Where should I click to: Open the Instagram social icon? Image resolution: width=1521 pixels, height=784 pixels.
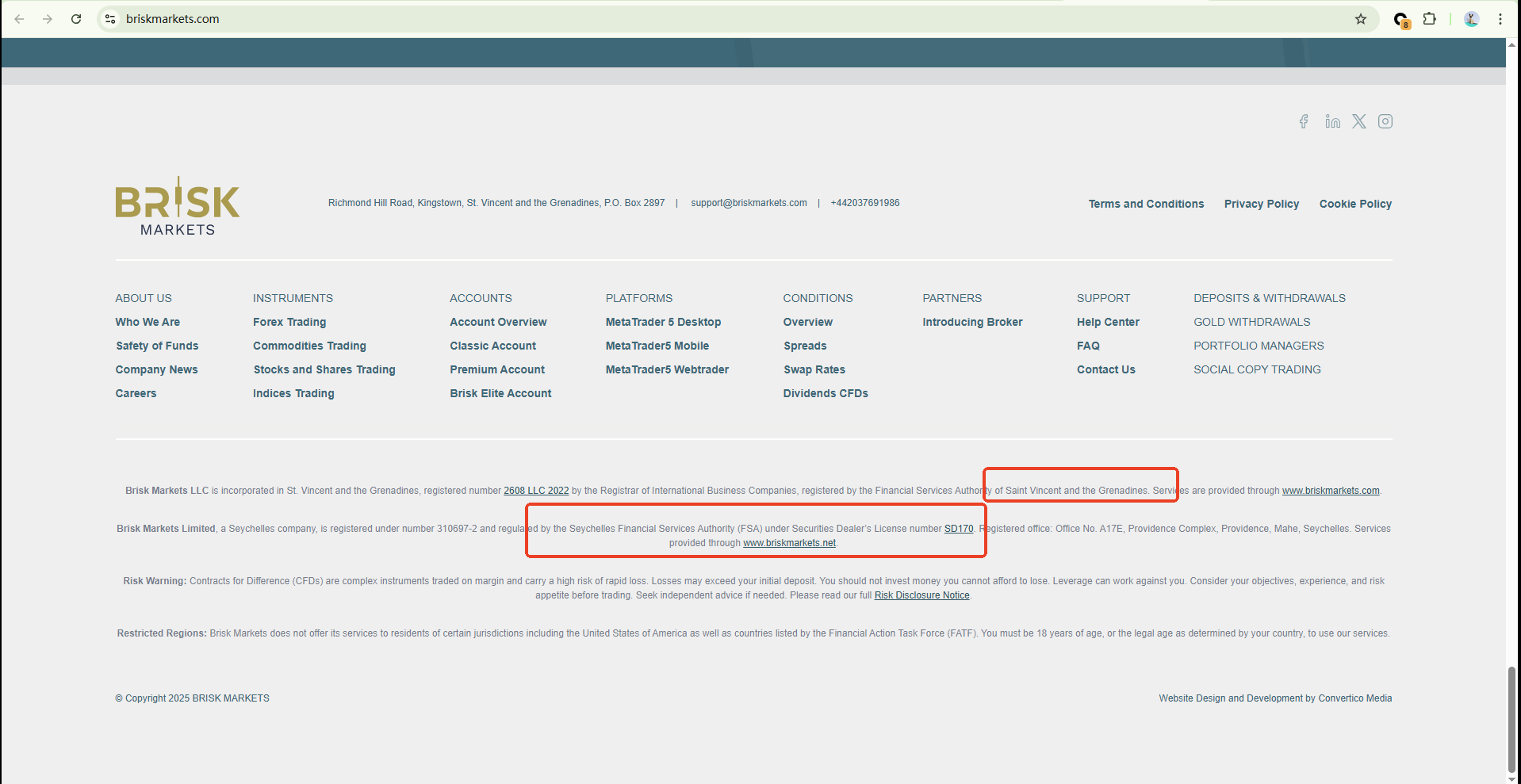(1385, 121)
